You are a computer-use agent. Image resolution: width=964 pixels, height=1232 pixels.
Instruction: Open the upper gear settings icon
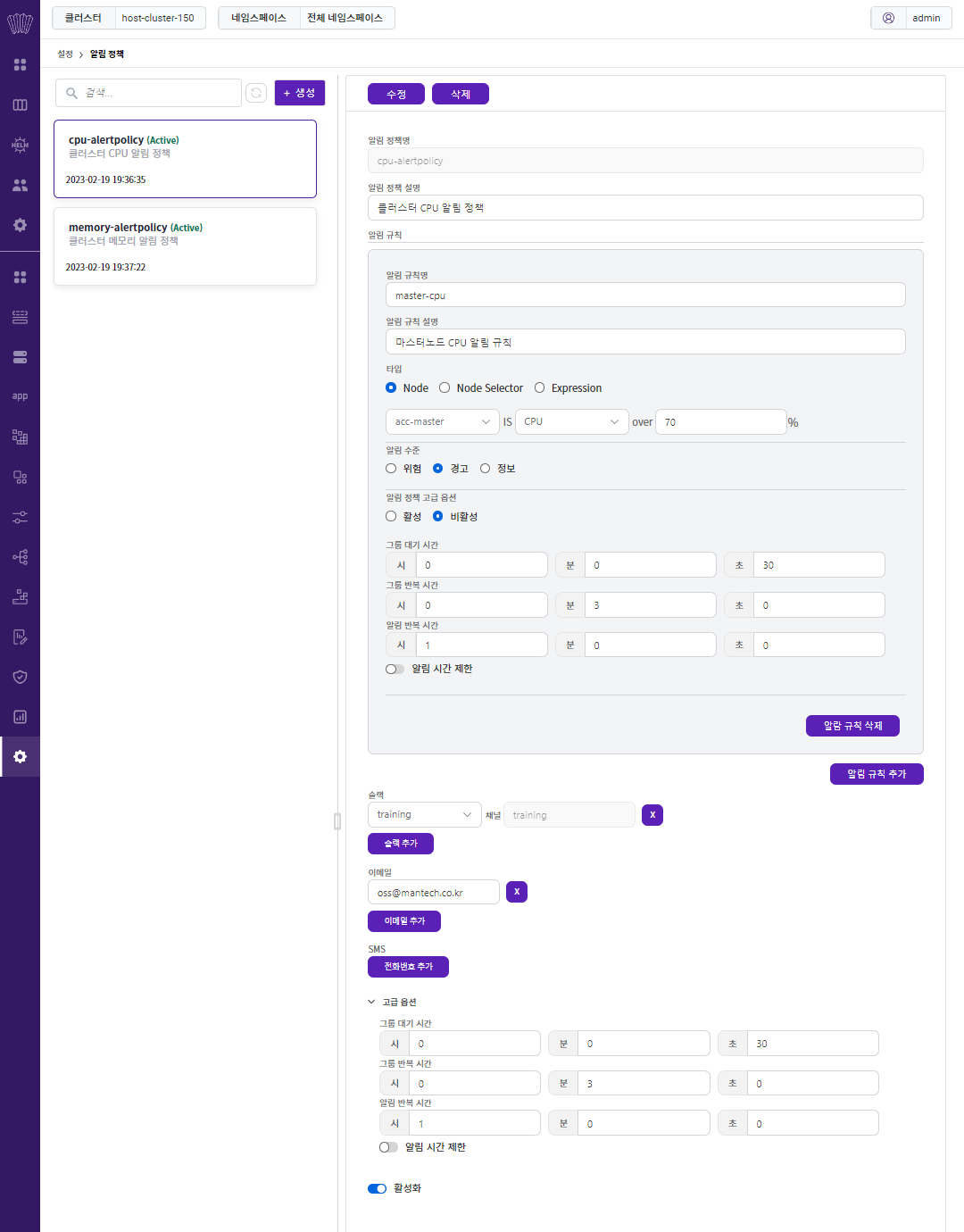20,225
